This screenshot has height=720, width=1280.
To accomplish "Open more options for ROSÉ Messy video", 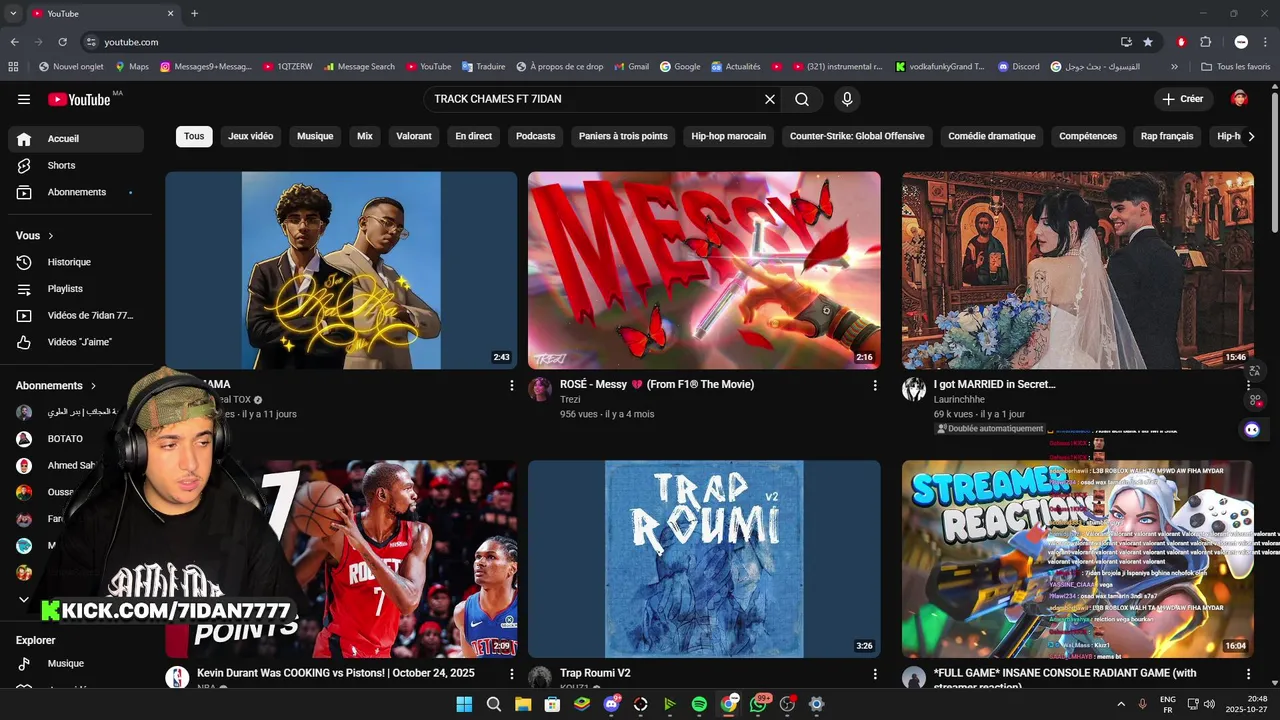I will (x=875, y=385).
